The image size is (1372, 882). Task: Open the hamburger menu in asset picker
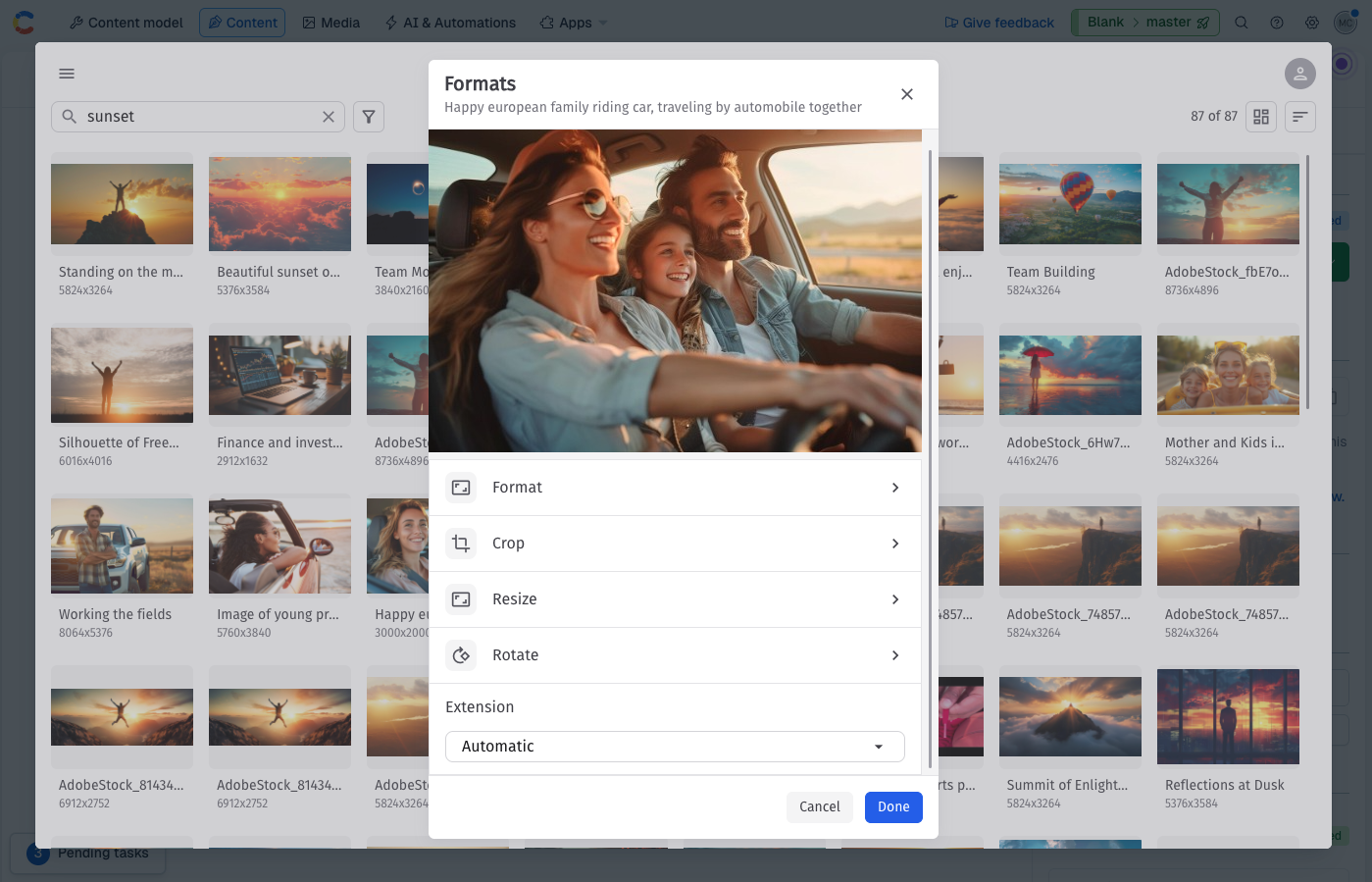tap(67, 74)
